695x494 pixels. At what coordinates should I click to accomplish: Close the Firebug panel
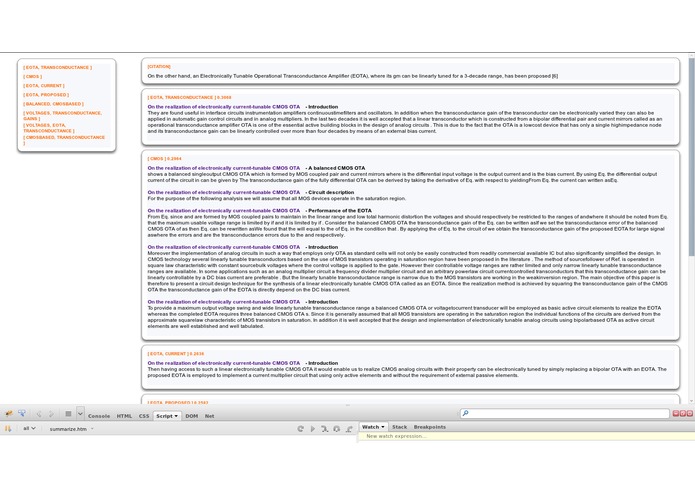point(689,413)
